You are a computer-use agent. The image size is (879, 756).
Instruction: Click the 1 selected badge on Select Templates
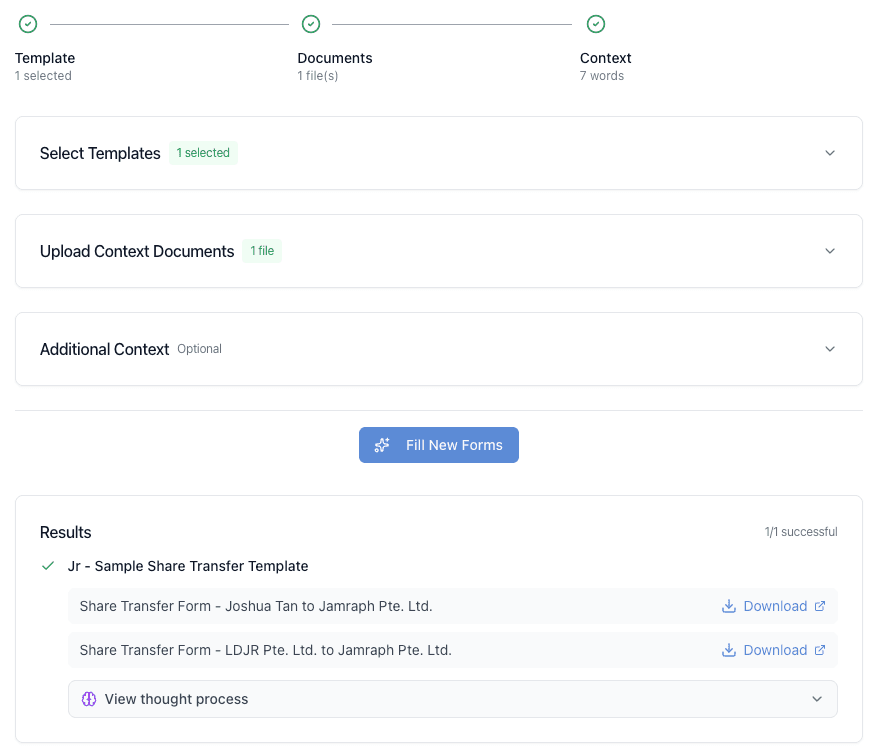[203, 152]
